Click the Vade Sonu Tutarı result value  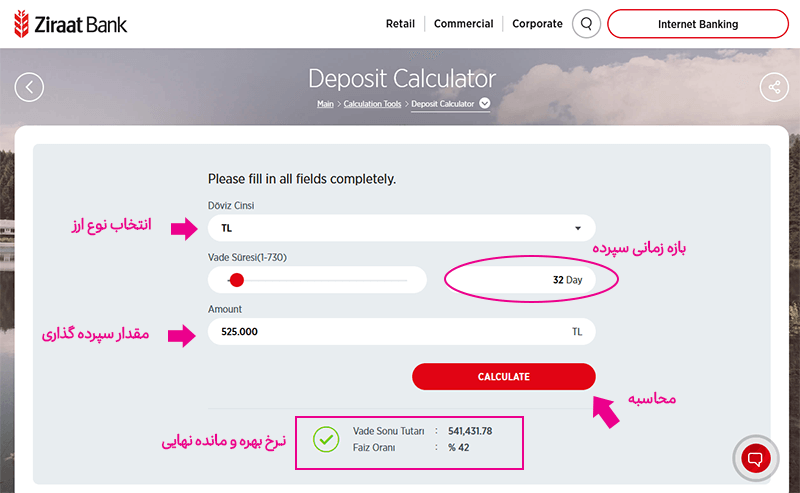[470, 431]
